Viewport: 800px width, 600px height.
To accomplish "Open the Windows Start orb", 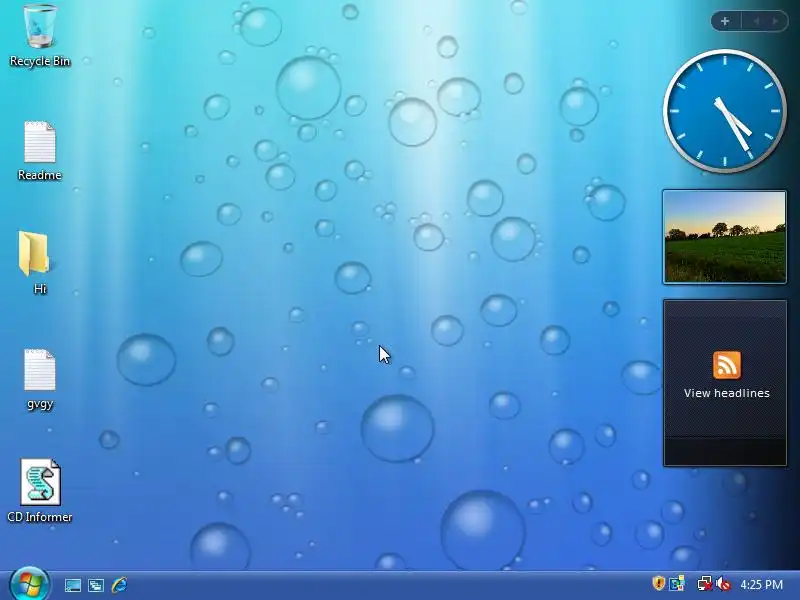I will [x=29, y=585].
